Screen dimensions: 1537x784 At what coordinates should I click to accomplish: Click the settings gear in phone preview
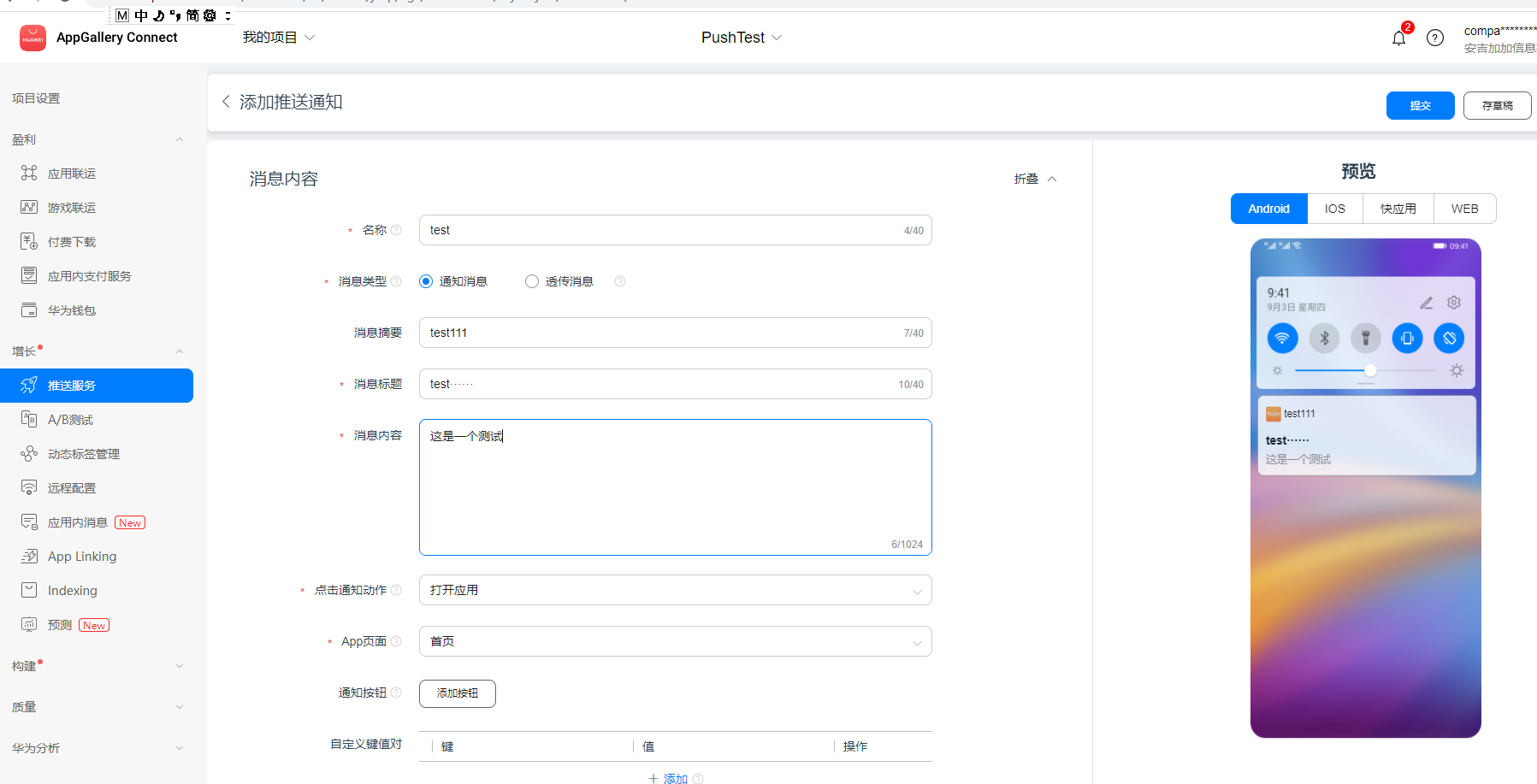tap(1454, 303)
